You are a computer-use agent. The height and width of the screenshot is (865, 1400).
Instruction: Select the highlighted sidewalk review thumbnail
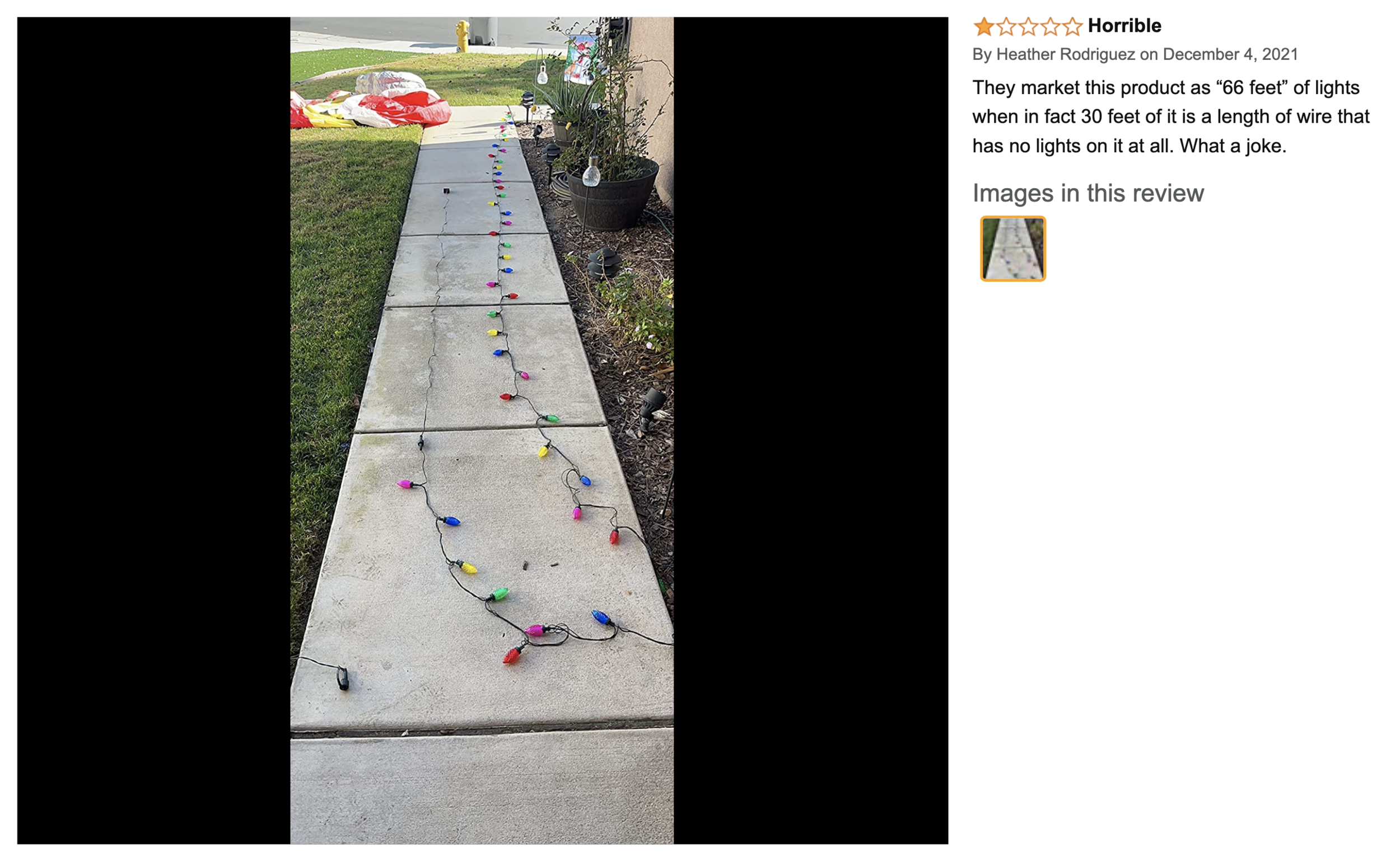[x=1012, y=248]
